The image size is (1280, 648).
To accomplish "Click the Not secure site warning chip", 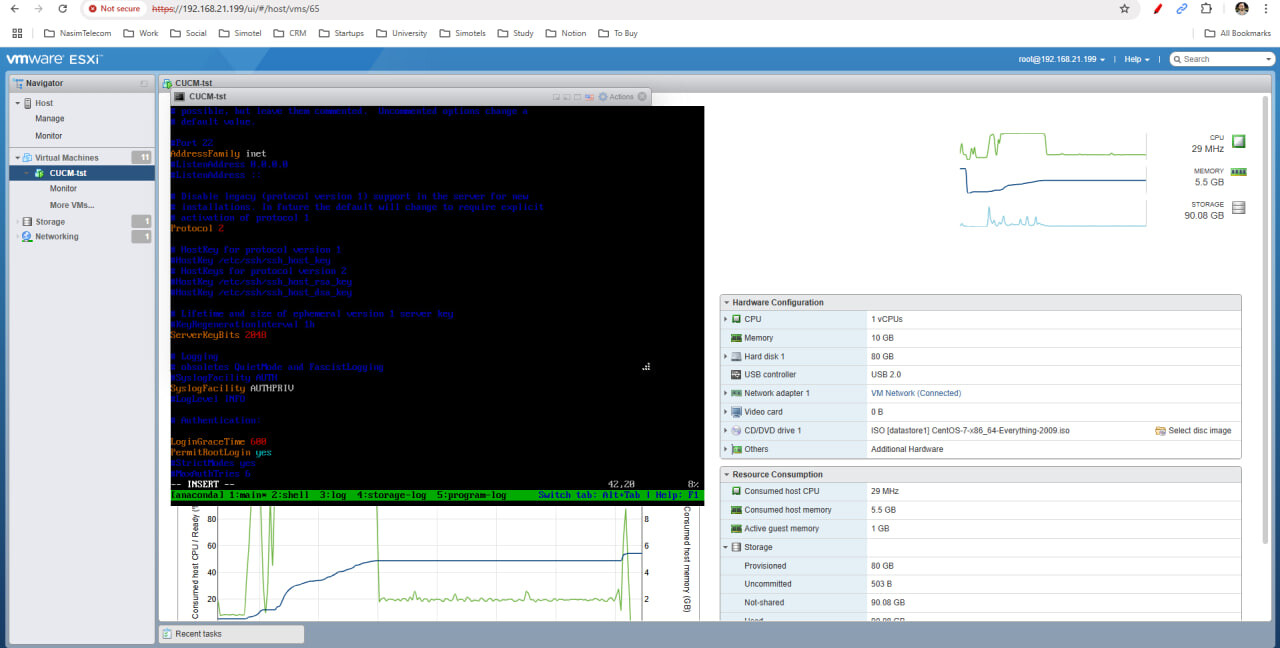I will point(114,8).
